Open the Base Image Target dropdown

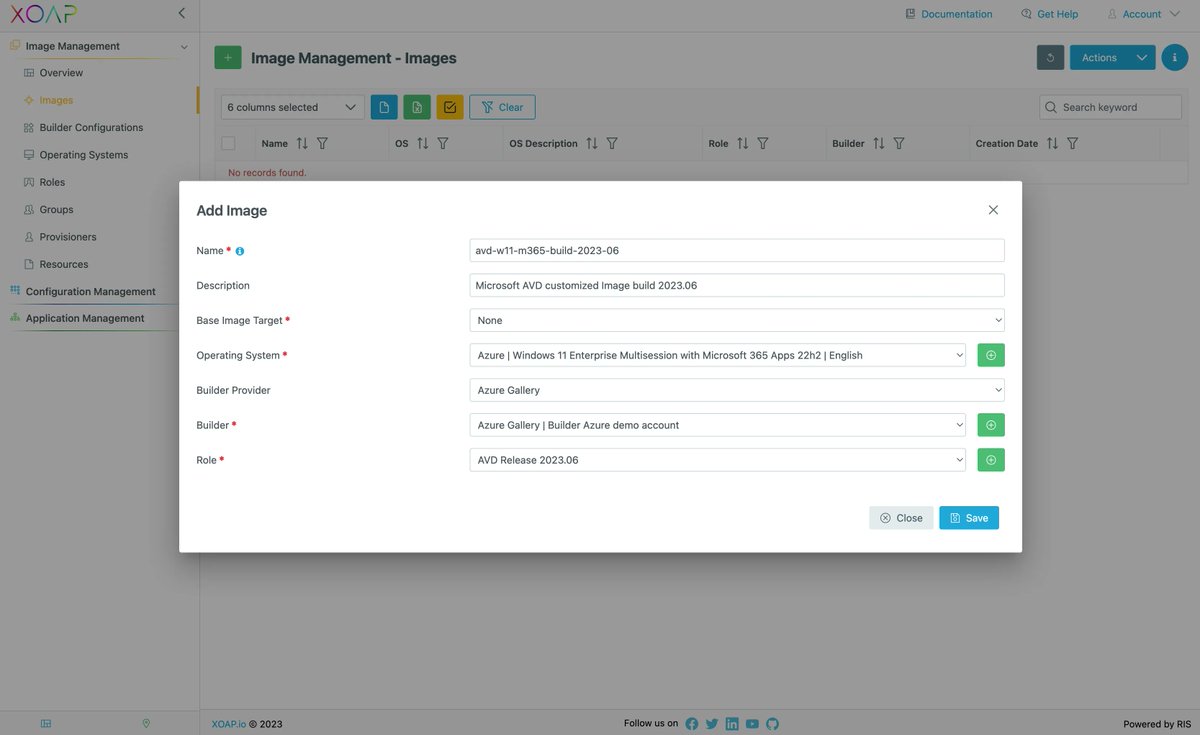click(737, 320)
